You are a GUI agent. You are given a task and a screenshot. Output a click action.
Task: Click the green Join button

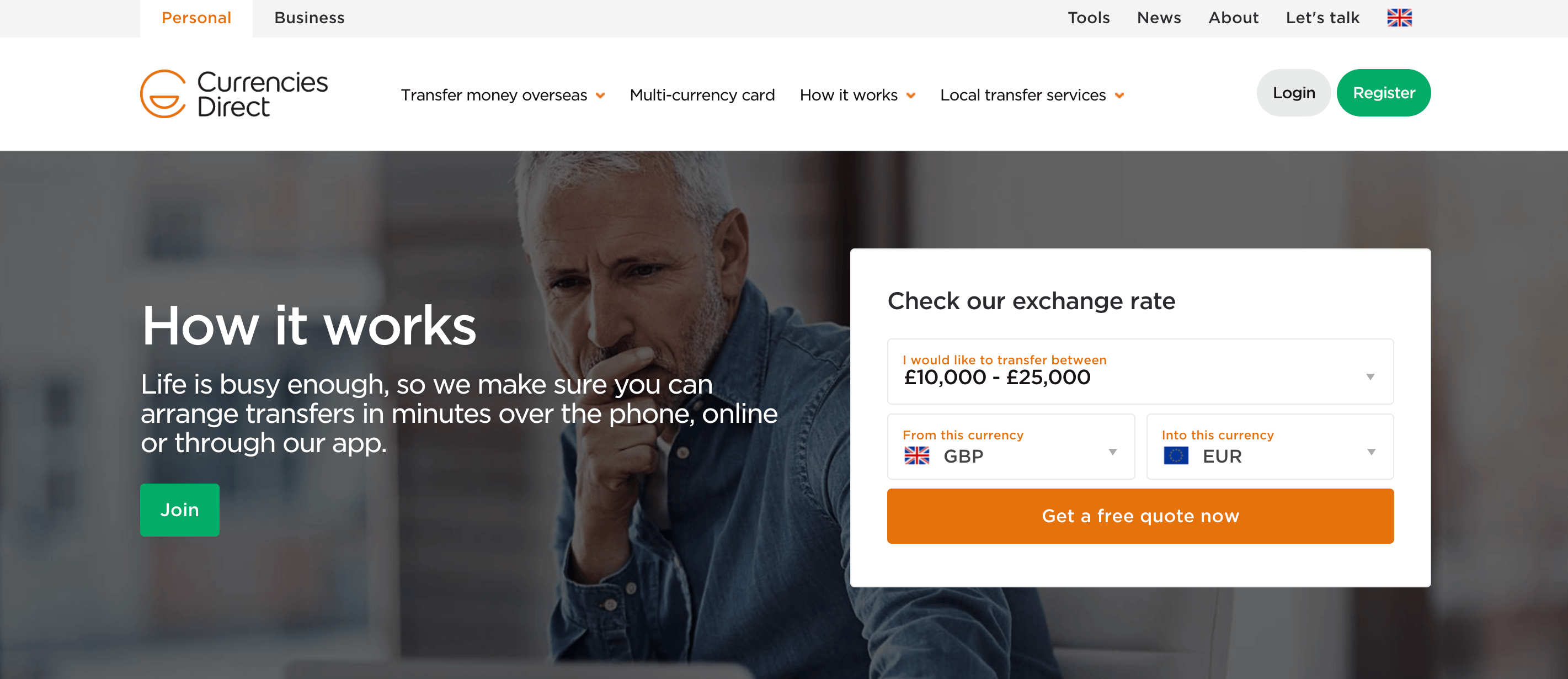(179, 510)
